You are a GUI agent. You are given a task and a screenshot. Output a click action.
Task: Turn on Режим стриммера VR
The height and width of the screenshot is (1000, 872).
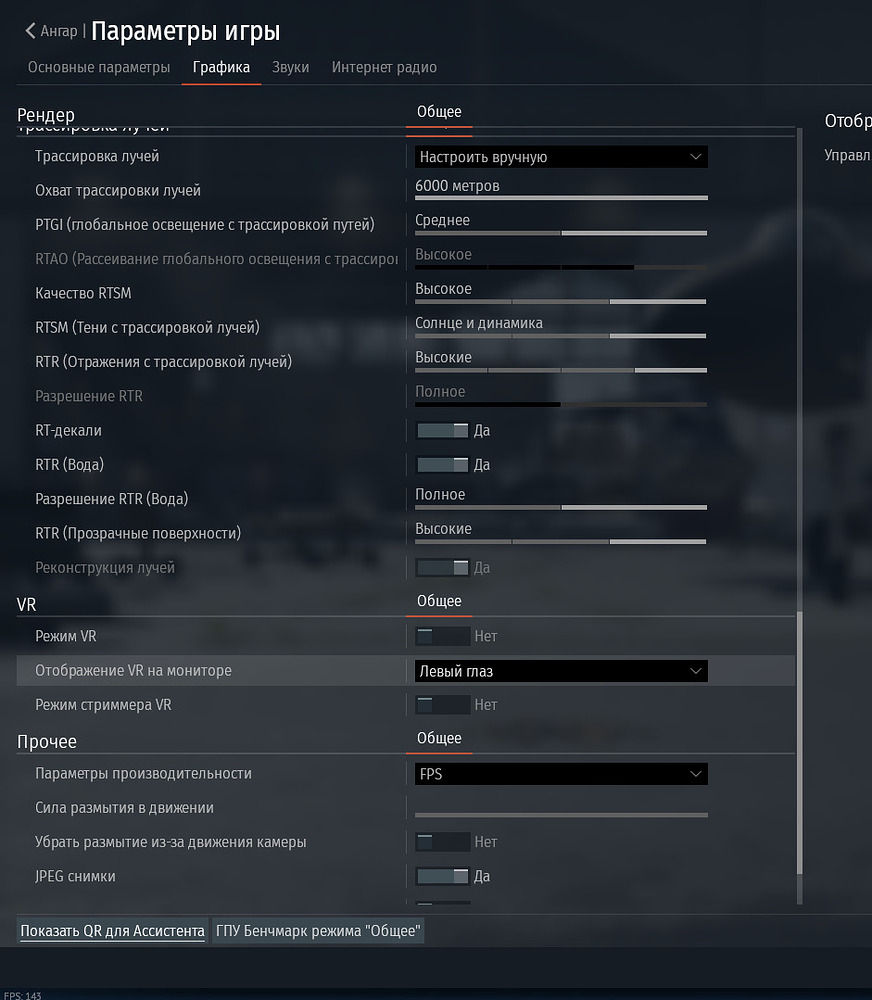443,705
